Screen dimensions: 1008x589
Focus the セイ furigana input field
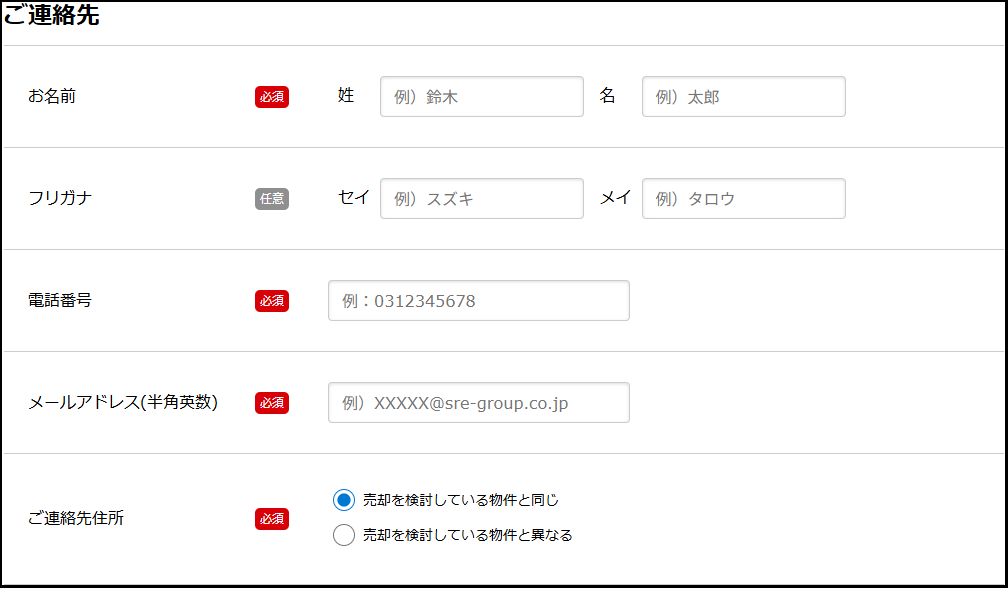[481, 199]
